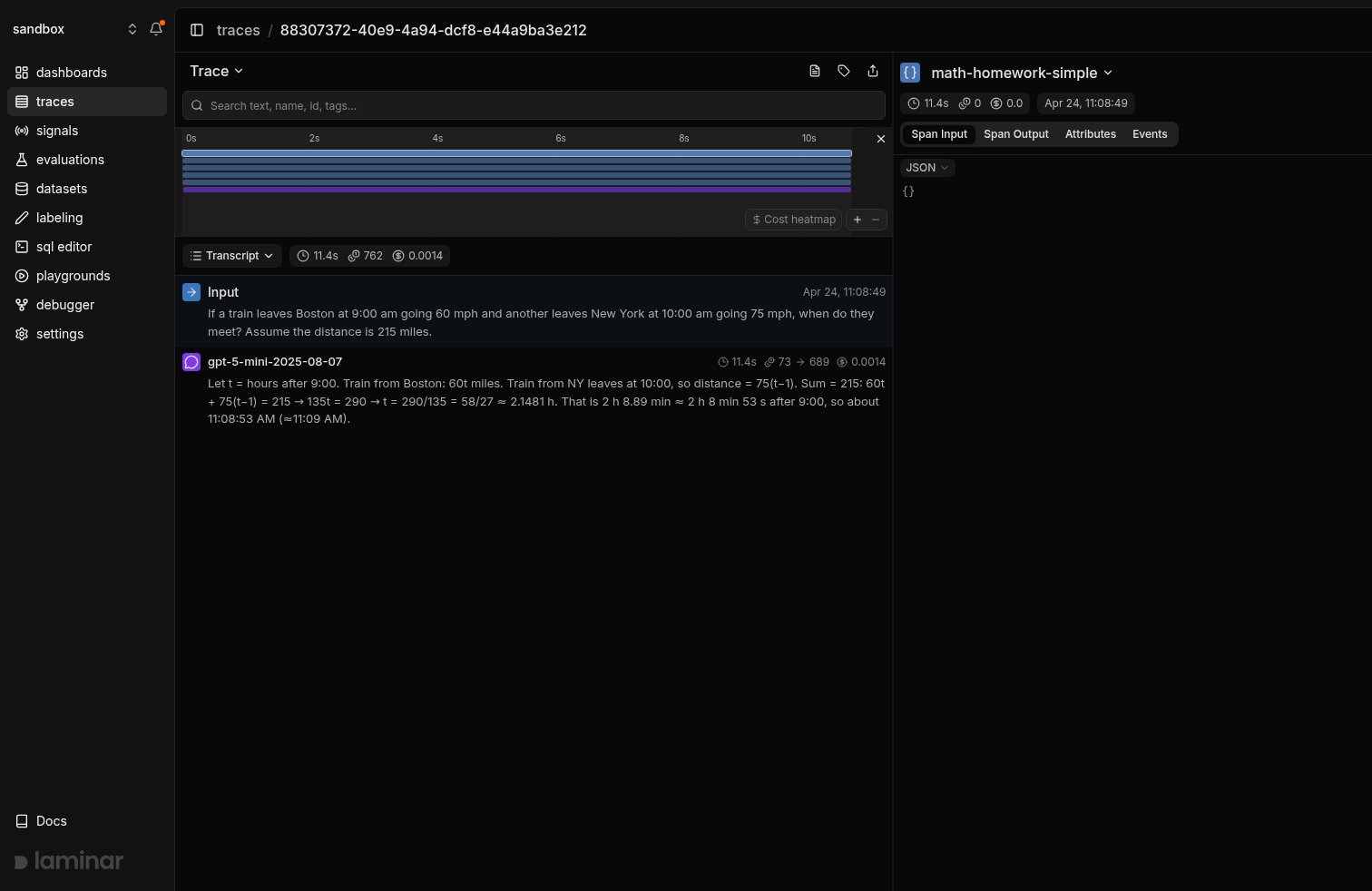The height and width of the screenshot is (891, 1372).
Task: Select the purple LLM span icon
Action: click(191, 362)
